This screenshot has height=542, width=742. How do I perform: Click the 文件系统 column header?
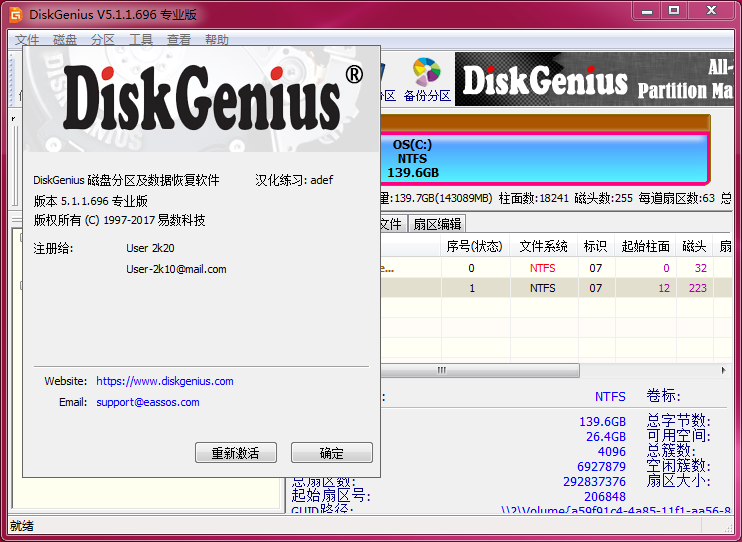[543, 246]
